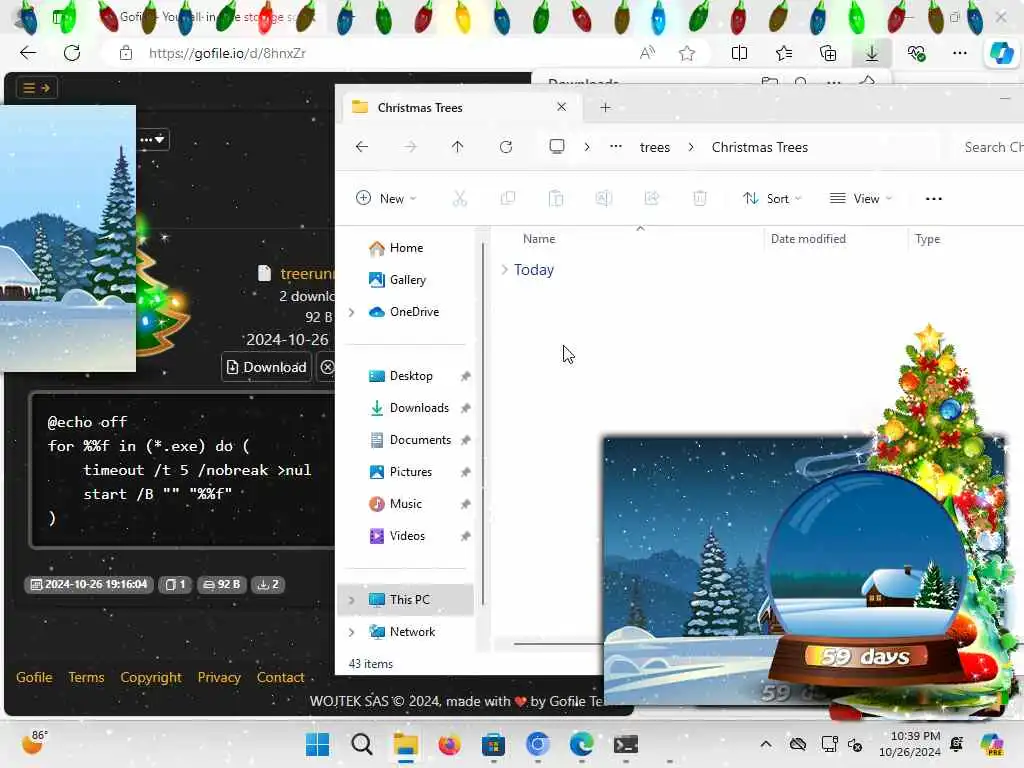Click the Copy toolbar icon

pyautogui.click(x=507, y=199)
